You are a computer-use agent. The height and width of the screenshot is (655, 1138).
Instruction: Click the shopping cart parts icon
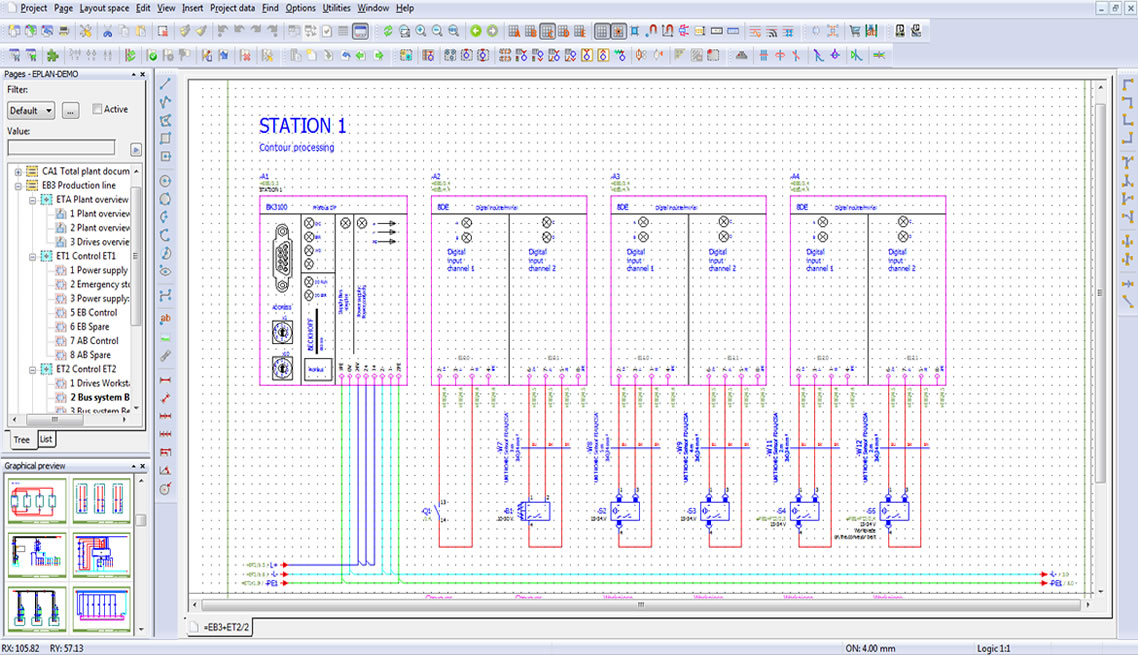tap(855, 31)
